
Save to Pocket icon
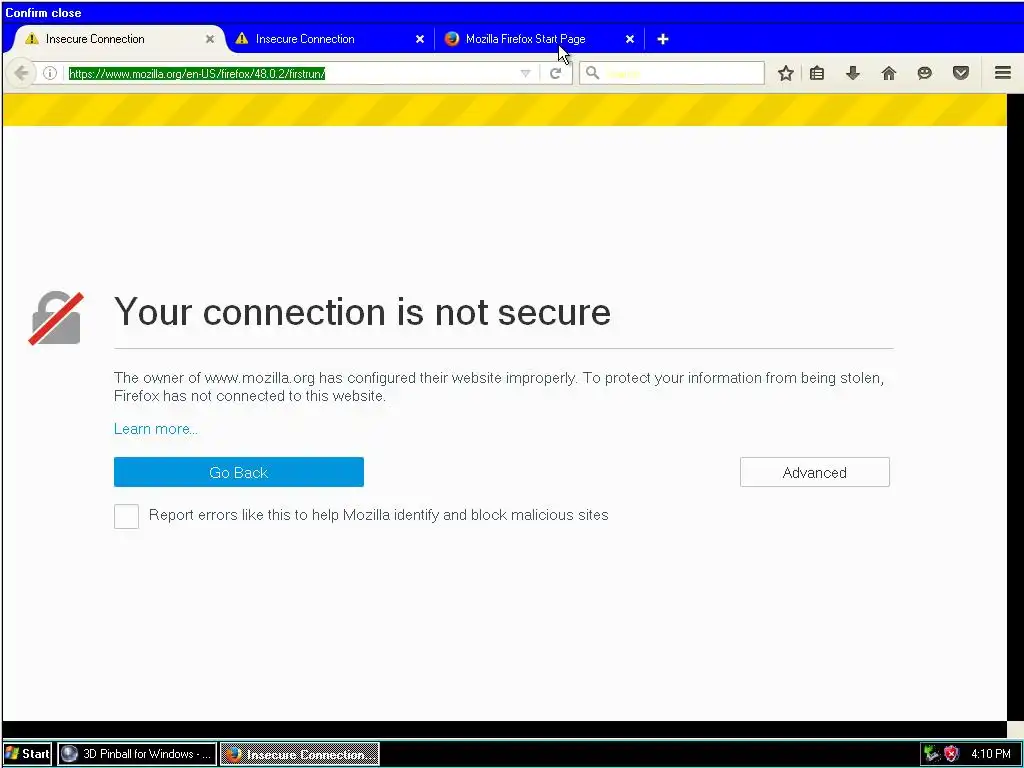click(x=961, y=73)
